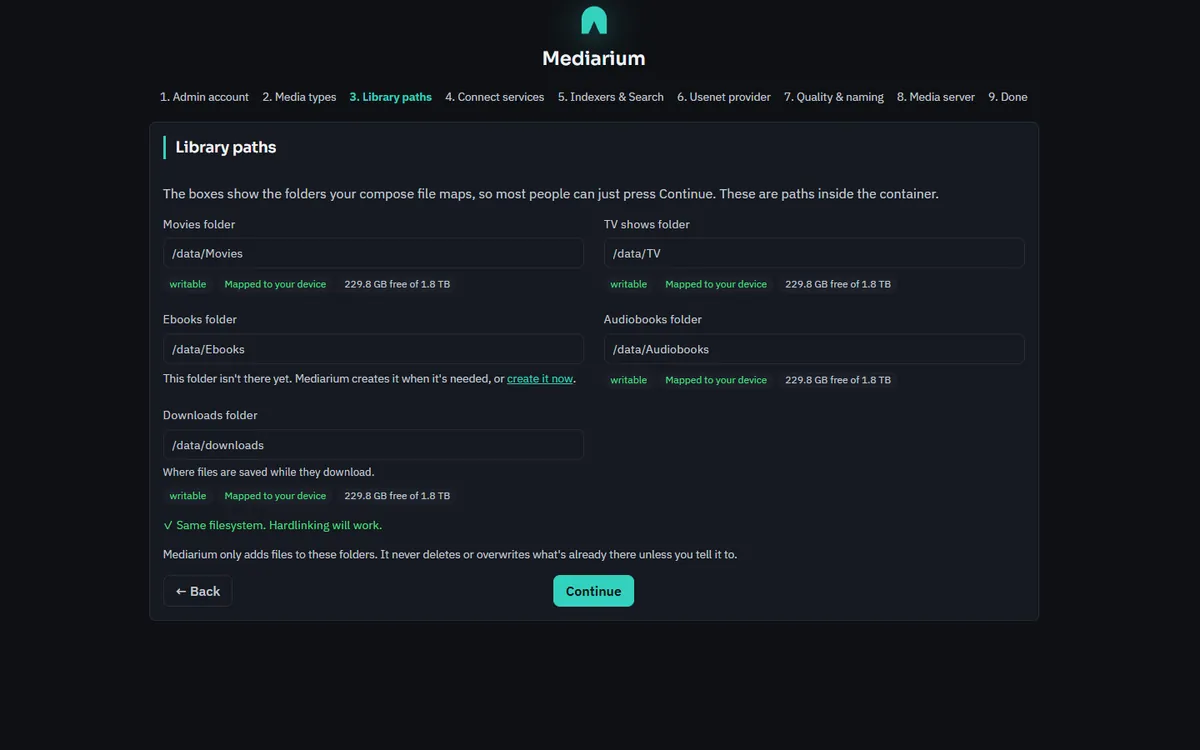The height and width of the screenshot is (750, 1200).
Task: Go to 7. Quality & naming step
Action: pos(834,97)
